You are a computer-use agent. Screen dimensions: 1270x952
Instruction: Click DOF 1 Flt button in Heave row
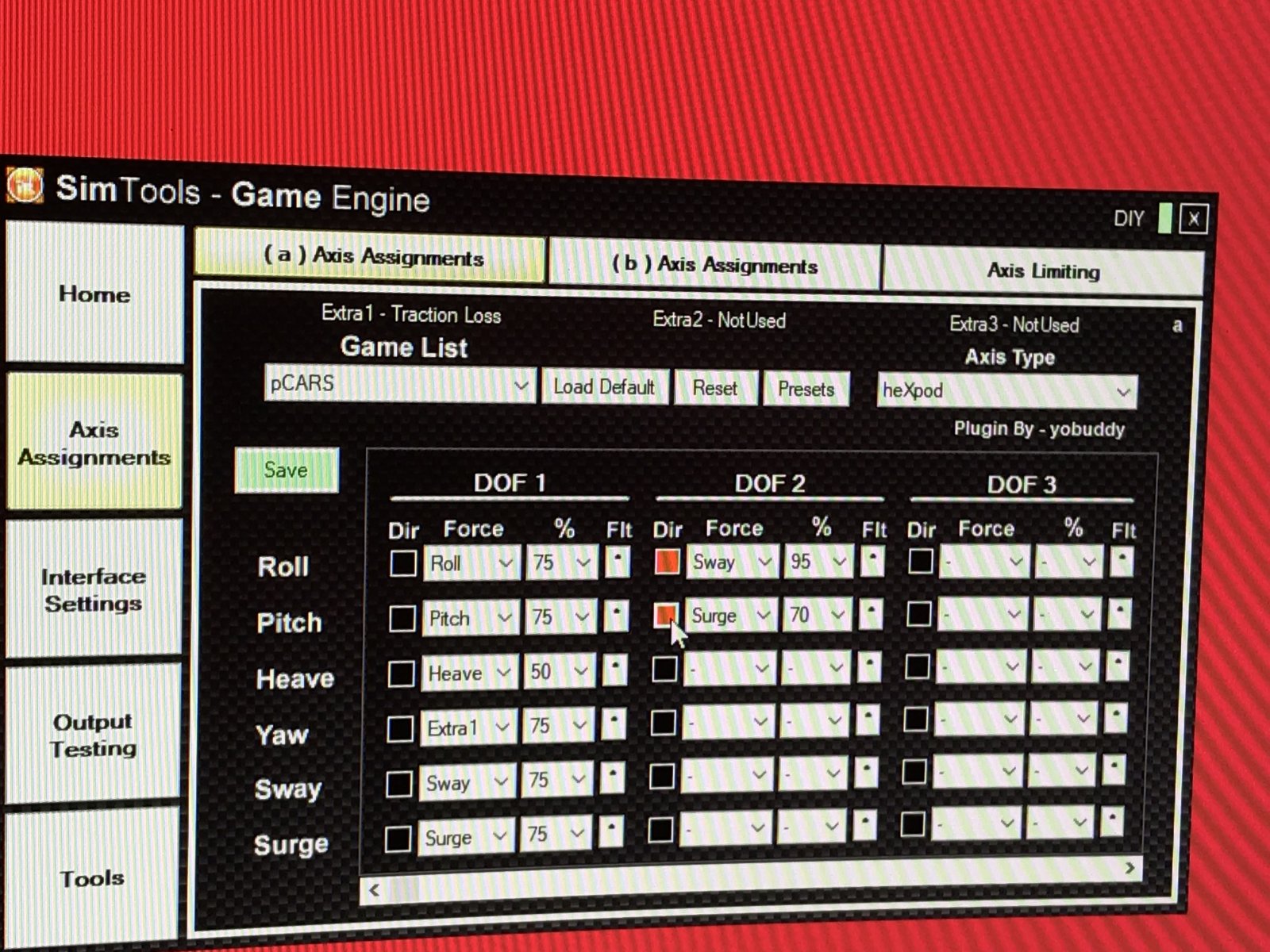(x=615, y=670)
